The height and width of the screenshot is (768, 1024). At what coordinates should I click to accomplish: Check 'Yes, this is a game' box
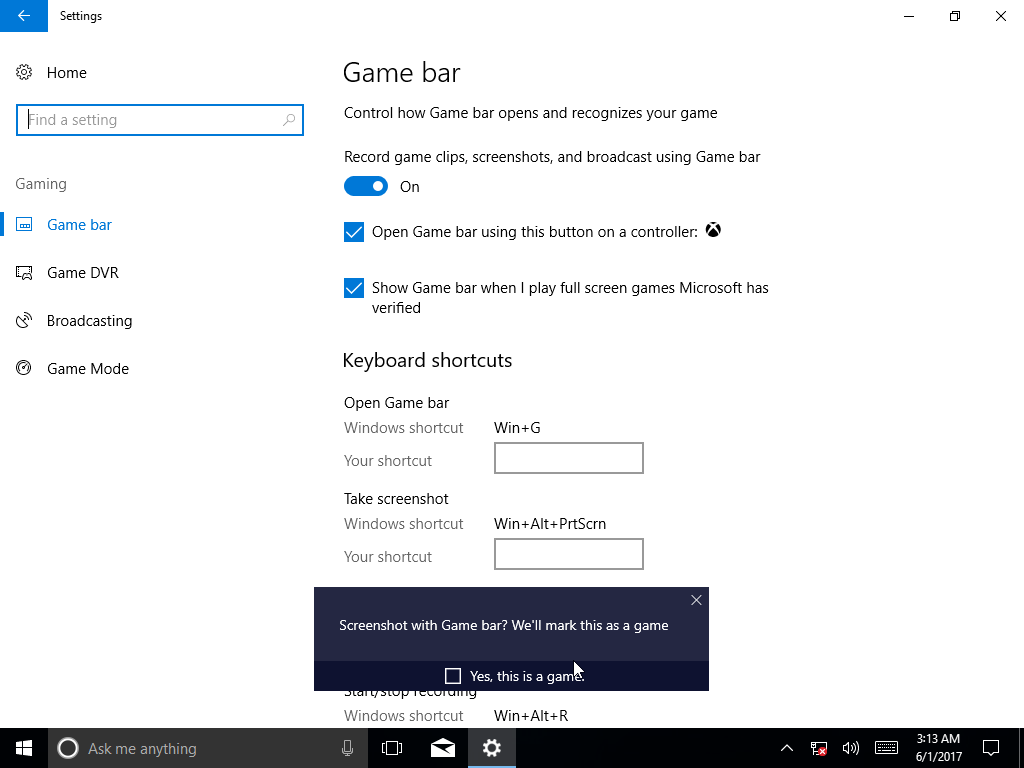pos(453,676)
